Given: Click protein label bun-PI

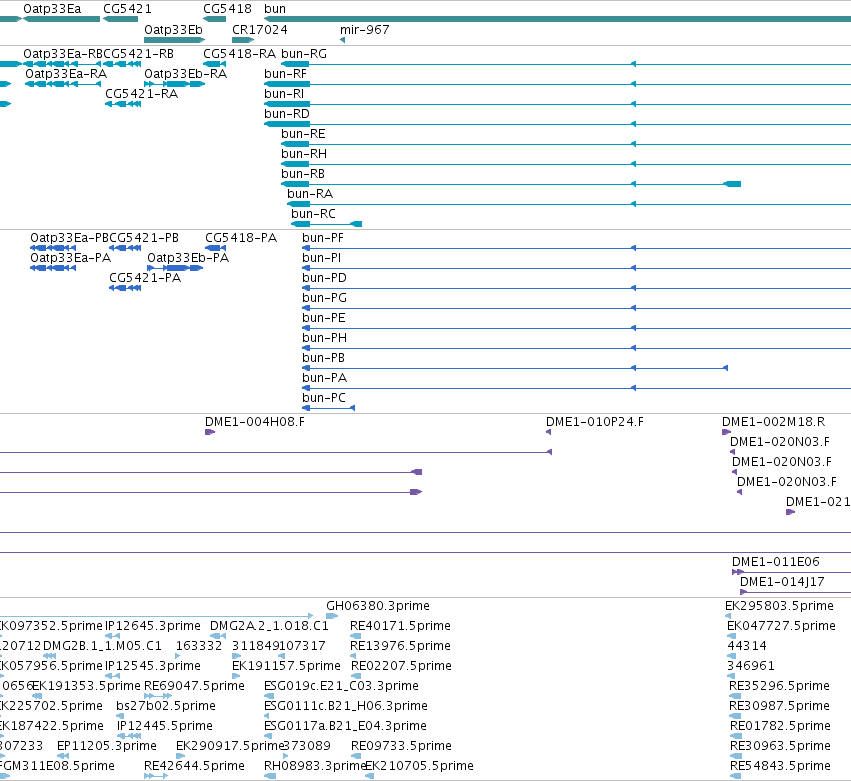Looking at the screenshot, I should [321, 258].
